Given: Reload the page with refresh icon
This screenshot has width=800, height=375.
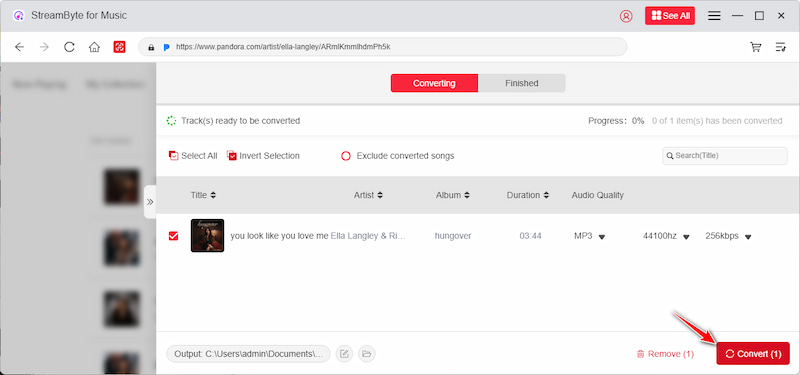Looking at the screenshot, I should 69,47.
